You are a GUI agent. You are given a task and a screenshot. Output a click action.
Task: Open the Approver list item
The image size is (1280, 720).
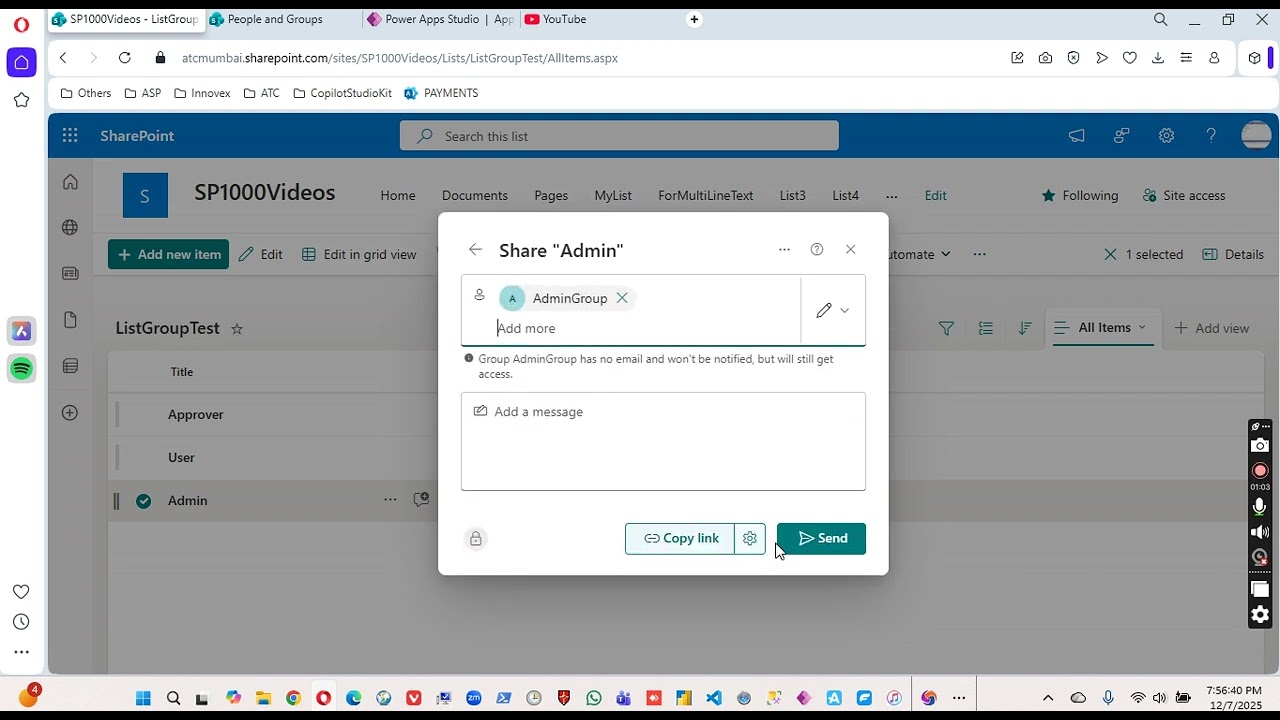click(196, 414)
